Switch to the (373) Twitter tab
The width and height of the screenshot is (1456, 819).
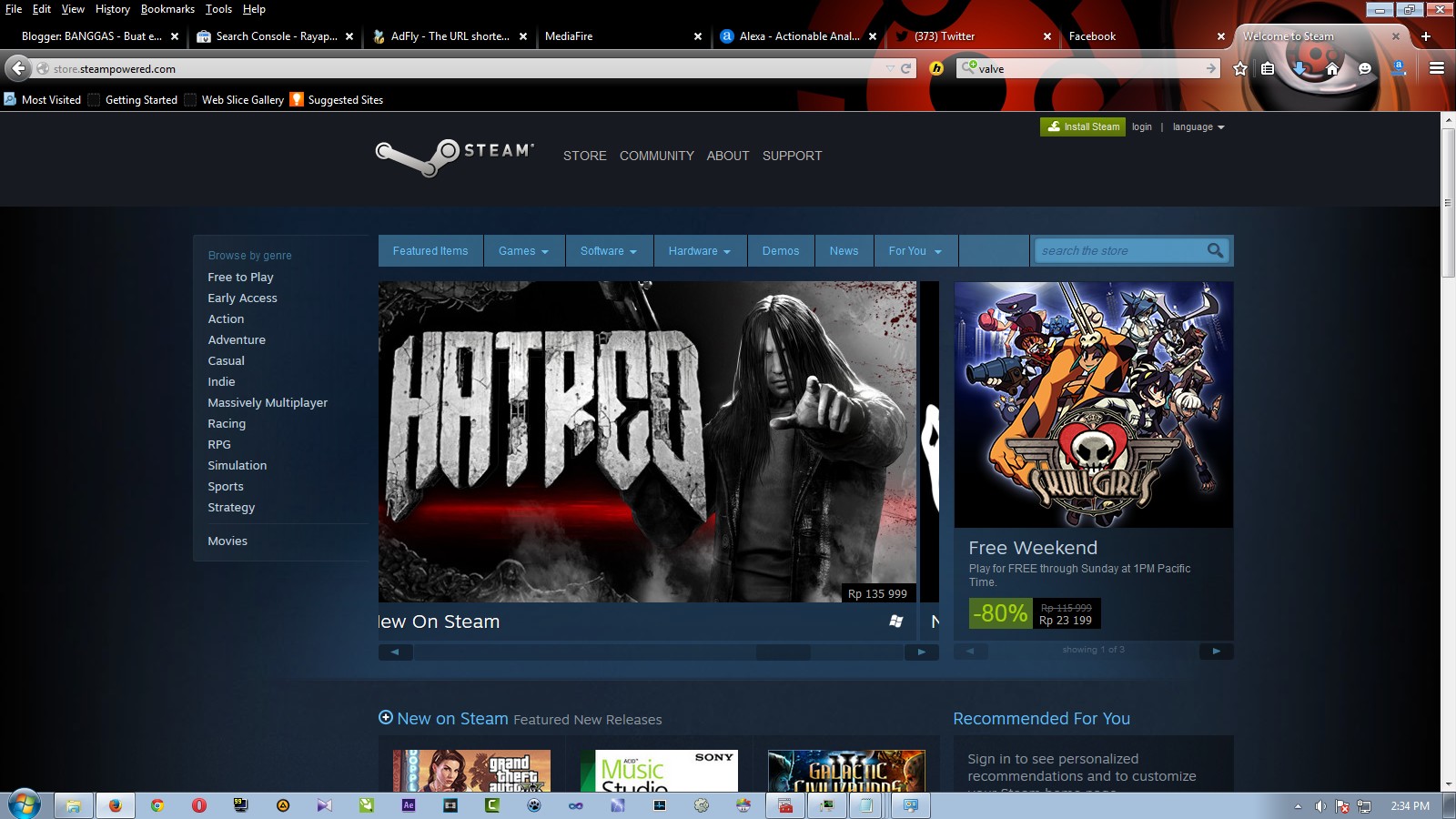tap(972, 36)
